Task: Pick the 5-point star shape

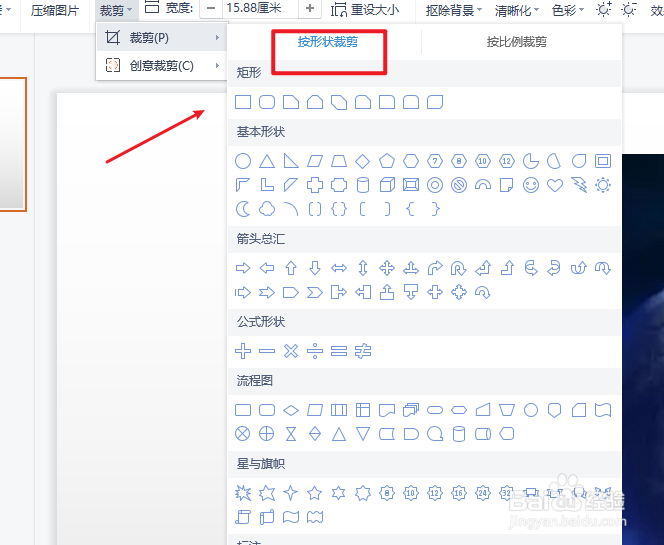Action: tap(315, 493)
